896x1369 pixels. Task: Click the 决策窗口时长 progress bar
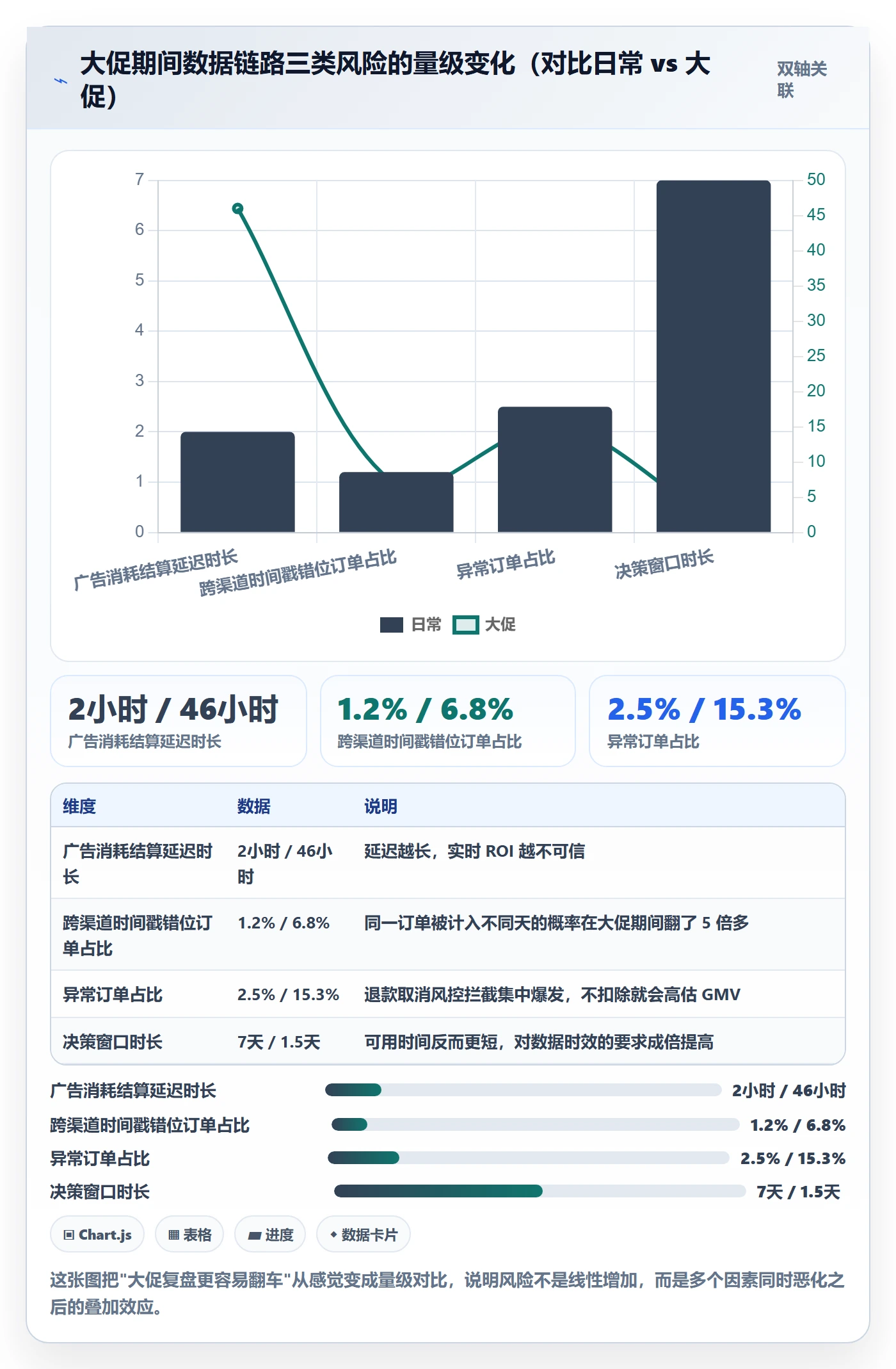pyautogui.click(x=540, y=1191)
